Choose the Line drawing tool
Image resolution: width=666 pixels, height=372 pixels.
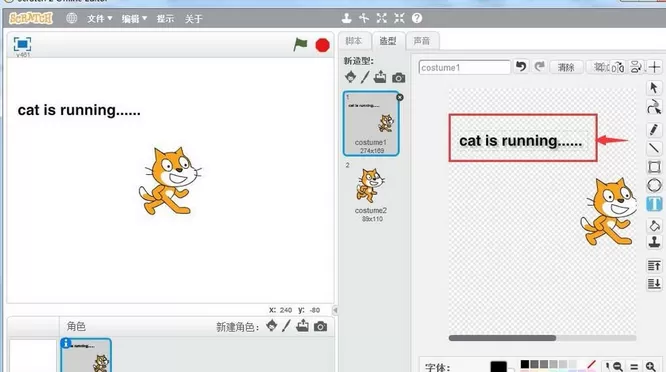(654, 148)
